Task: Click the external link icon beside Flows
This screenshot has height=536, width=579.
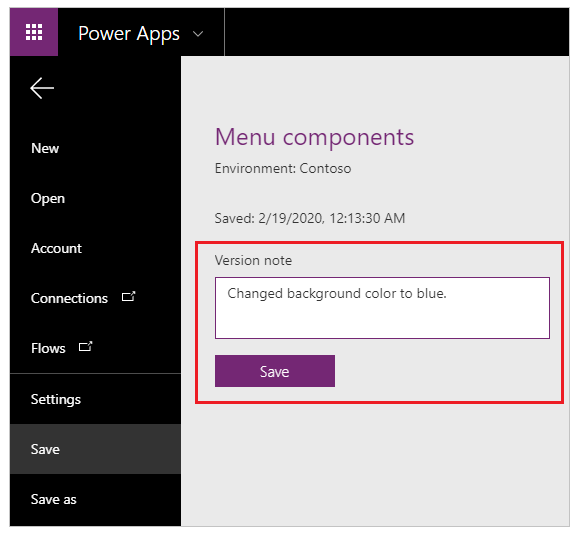Action: coord(86,347)
